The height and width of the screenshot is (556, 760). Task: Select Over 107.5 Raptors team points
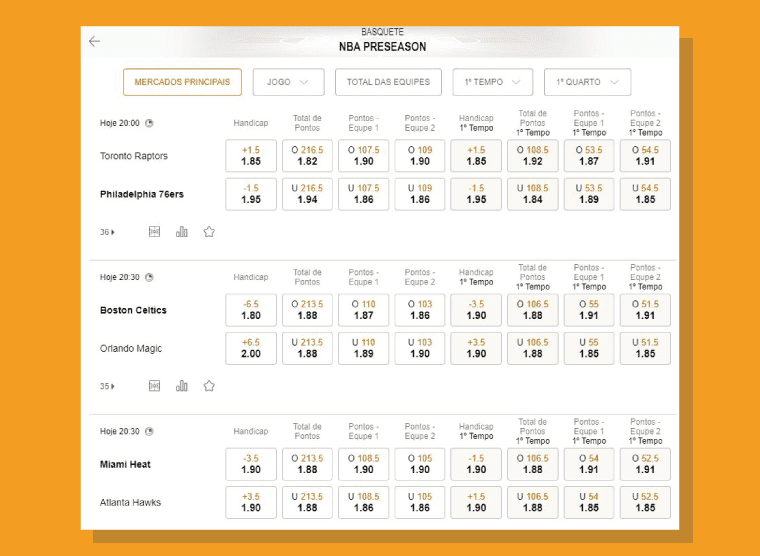pos(364,156)
